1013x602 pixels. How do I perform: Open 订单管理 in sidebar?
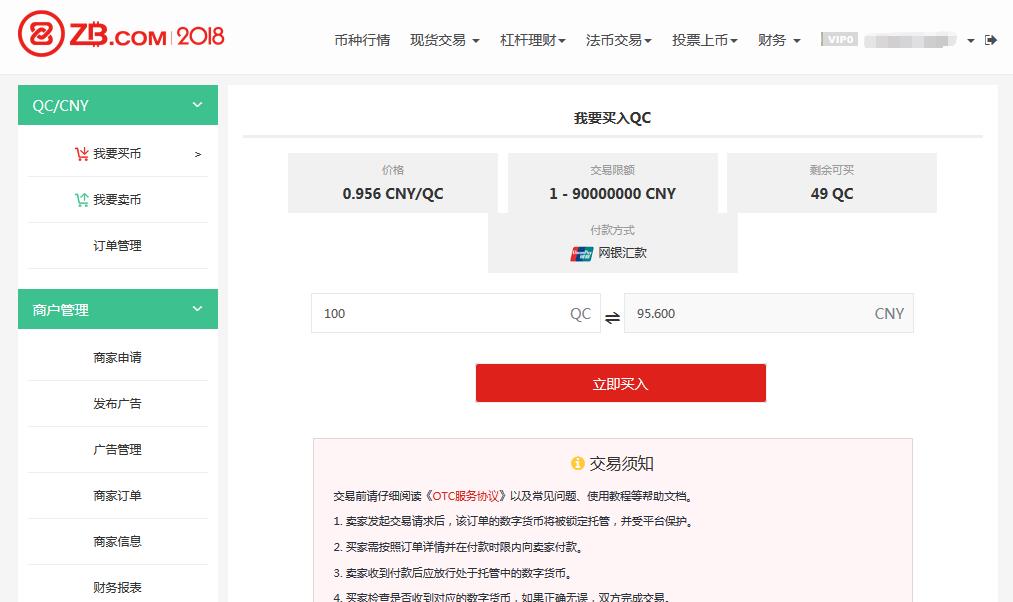pos(117,245)
